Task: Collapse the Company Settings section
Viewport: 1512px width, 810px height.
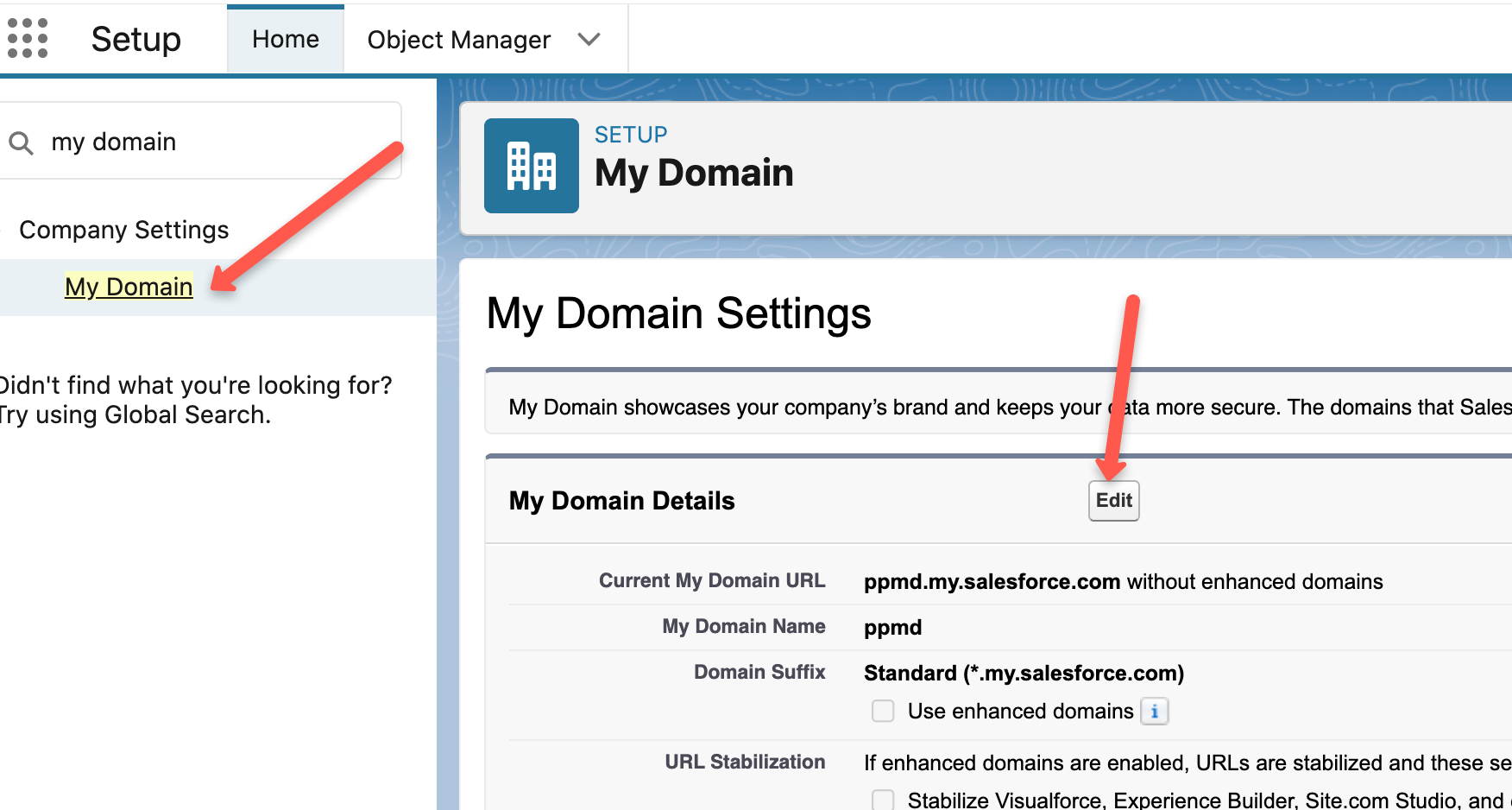Action: coord(123,230)
